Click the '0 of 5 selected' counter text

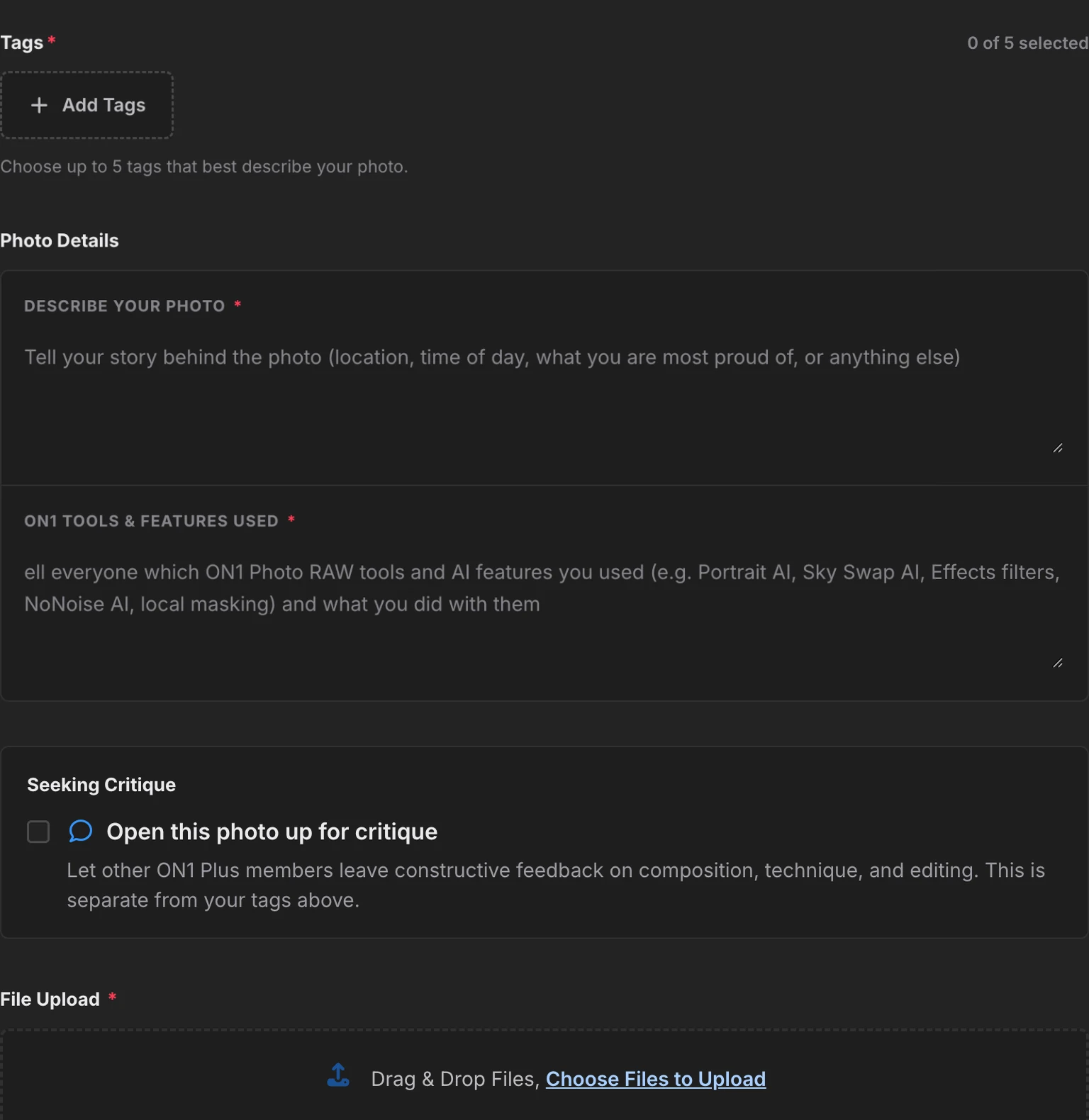1028,43
